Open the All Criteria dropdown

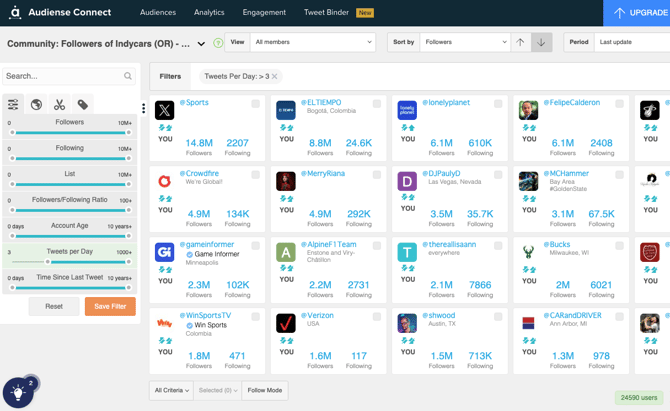point(171,390)
